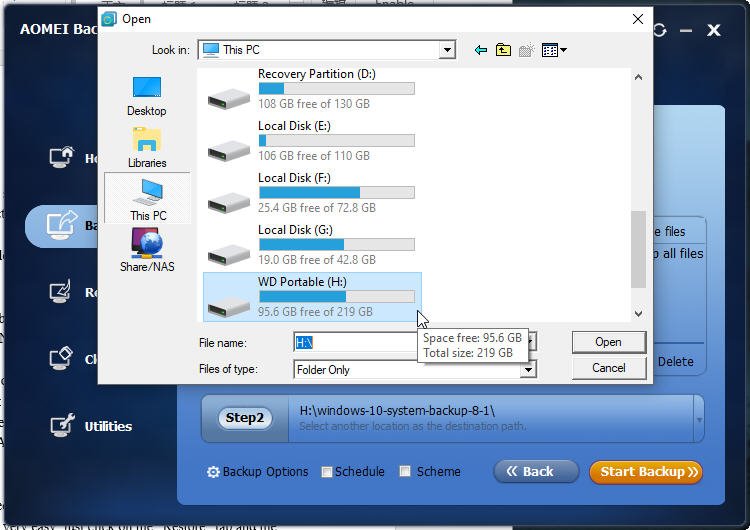Viewport: 750px width, 530px height.
Task: Click the drive list scroll up arrow
Action: pyautogui.click(x=638, y=77)
